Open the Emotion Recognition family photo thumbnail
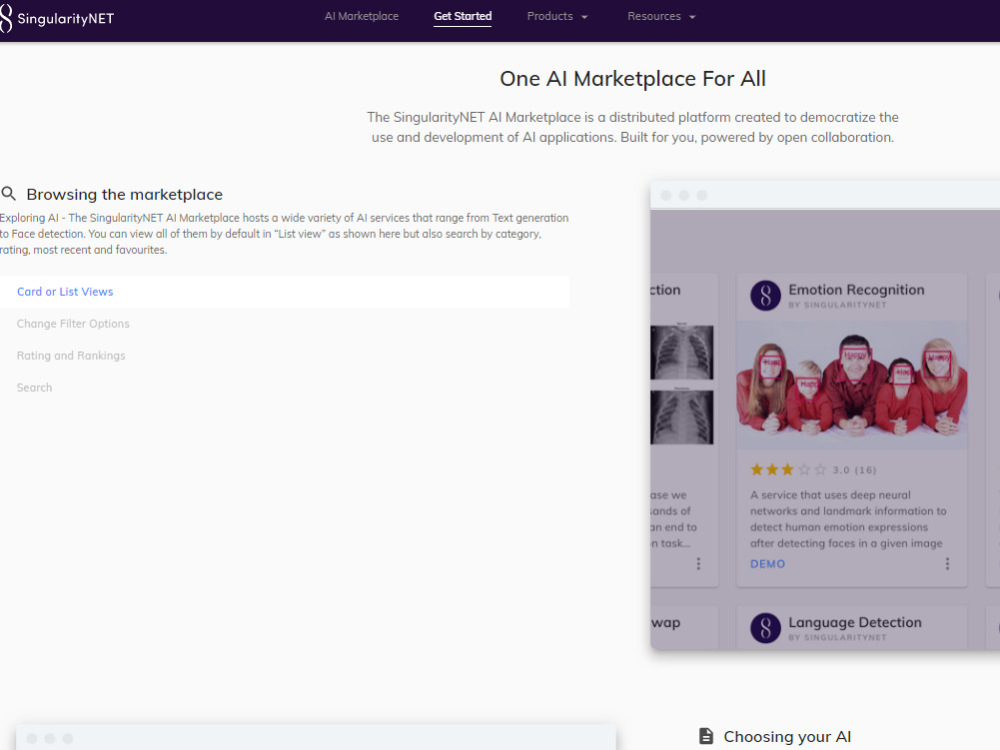This screenshot has height=750, width=1000. (851, 385)
